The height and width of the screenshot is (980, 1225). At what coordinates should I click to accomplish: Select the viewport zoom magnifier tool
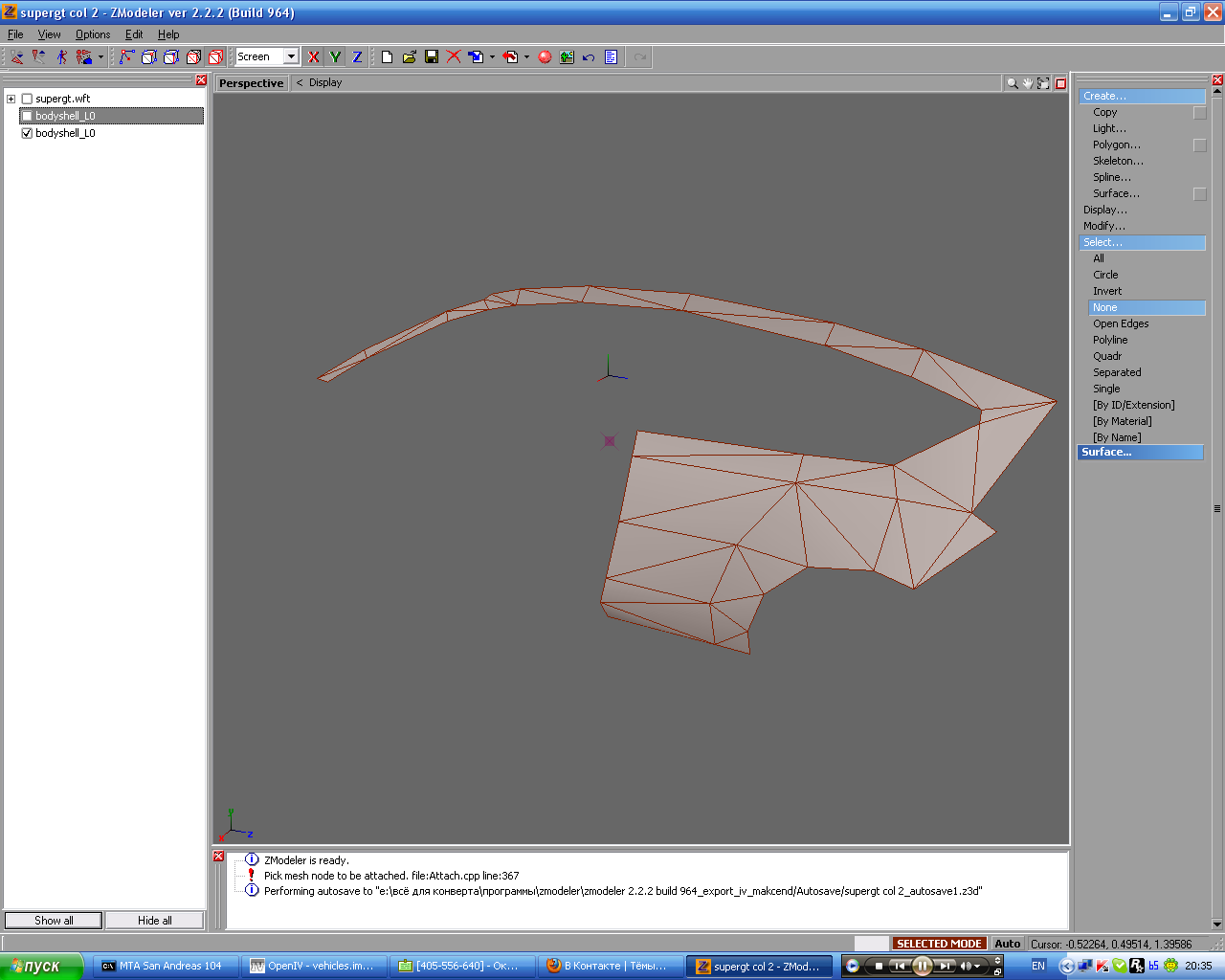click(1012, 83)
